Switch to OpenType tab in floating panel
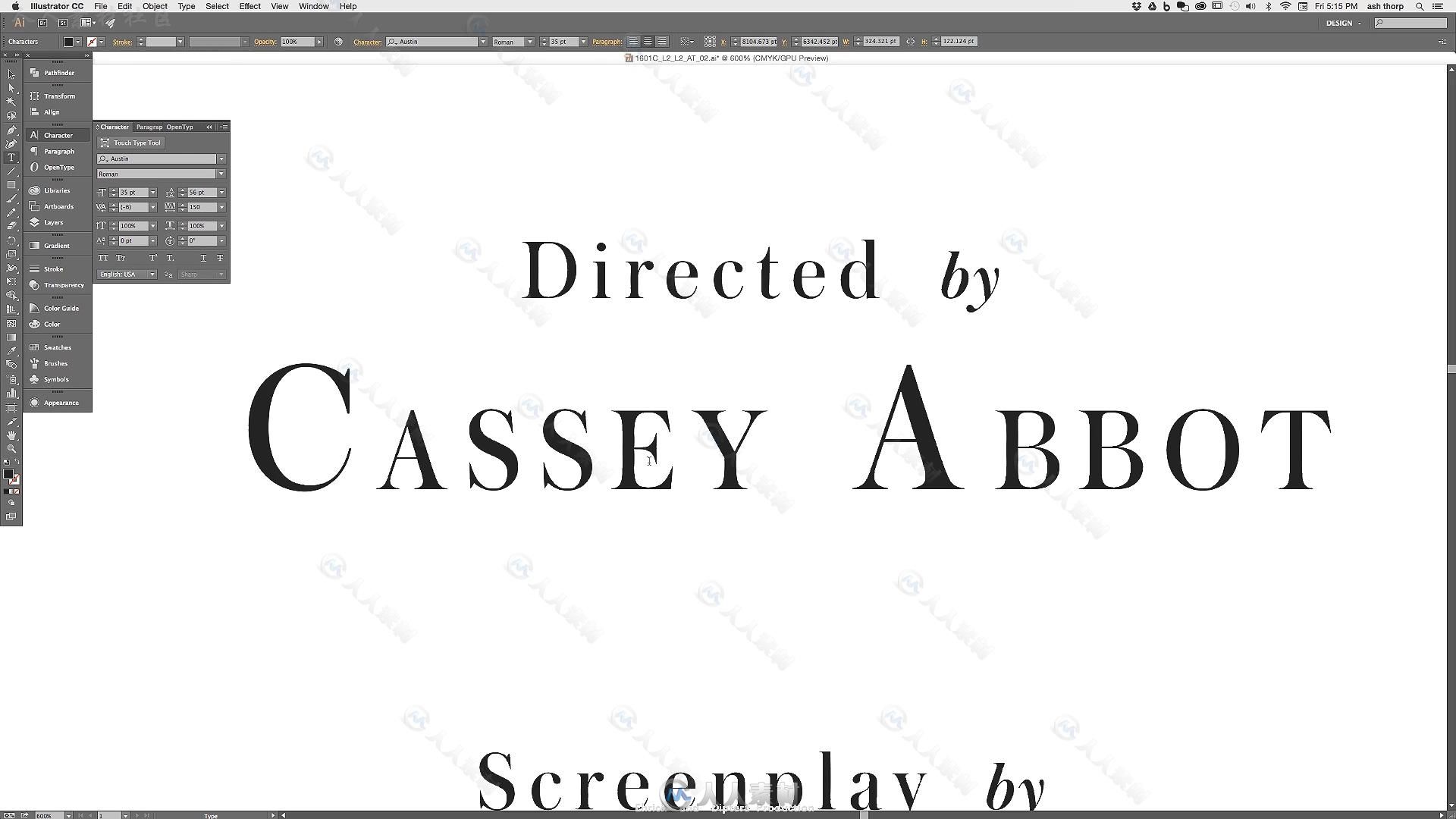Viewport: 1456px width, 819px height. pos(180,127)
